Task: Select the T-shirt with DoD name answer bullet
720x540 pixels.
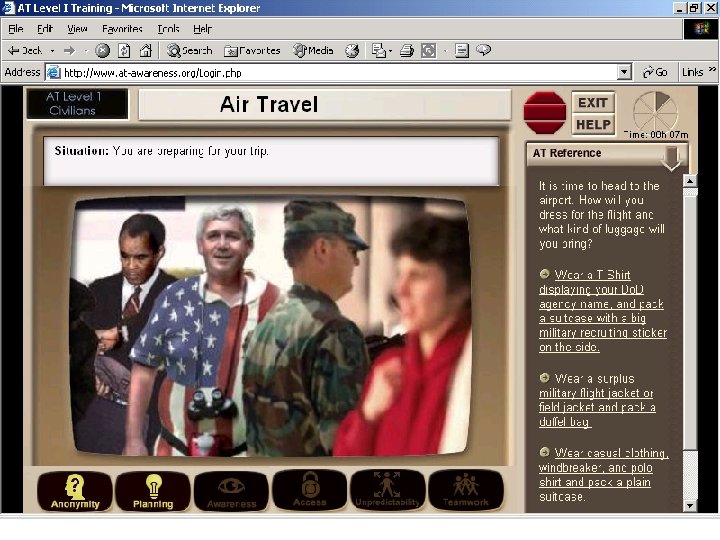Action: click(545, 274)
